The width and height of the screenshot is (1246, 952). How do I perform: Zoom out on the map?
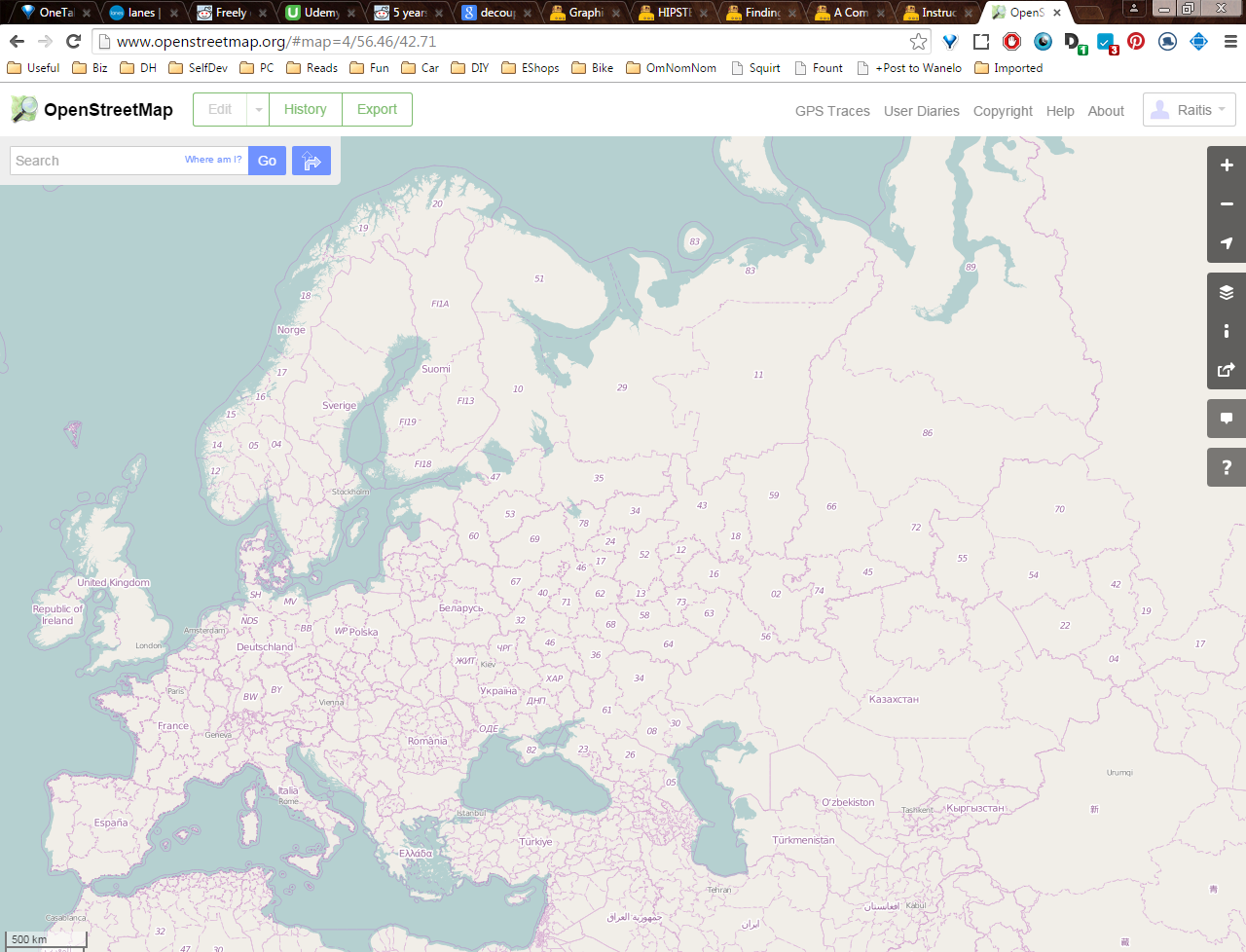[1227, 204]
